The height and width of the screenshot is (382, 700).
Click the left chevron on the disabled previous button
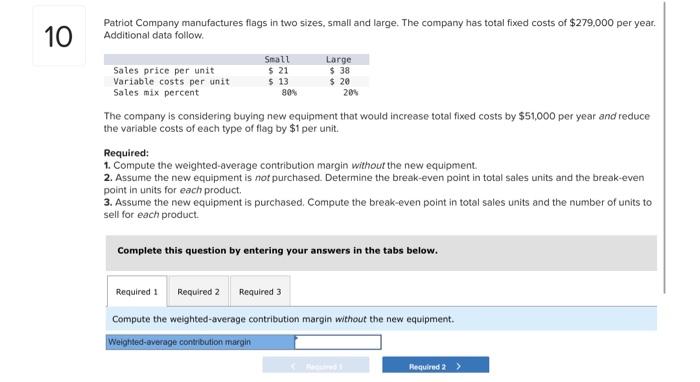click(293, 366)
